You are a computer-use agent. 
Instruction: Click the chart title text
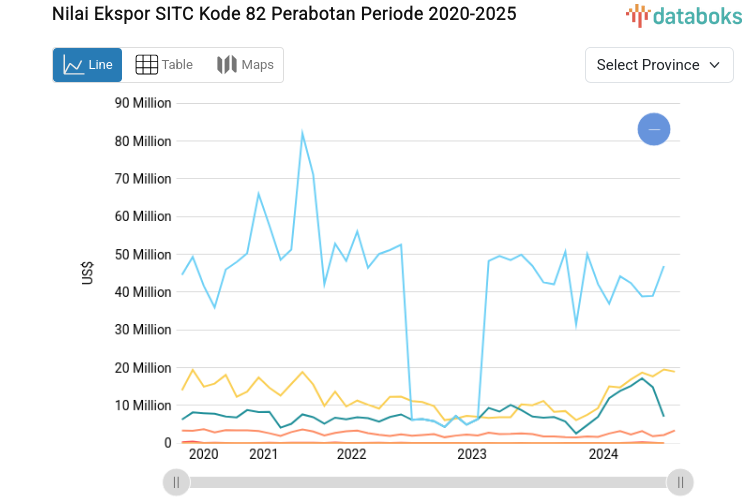click(284, 15)
